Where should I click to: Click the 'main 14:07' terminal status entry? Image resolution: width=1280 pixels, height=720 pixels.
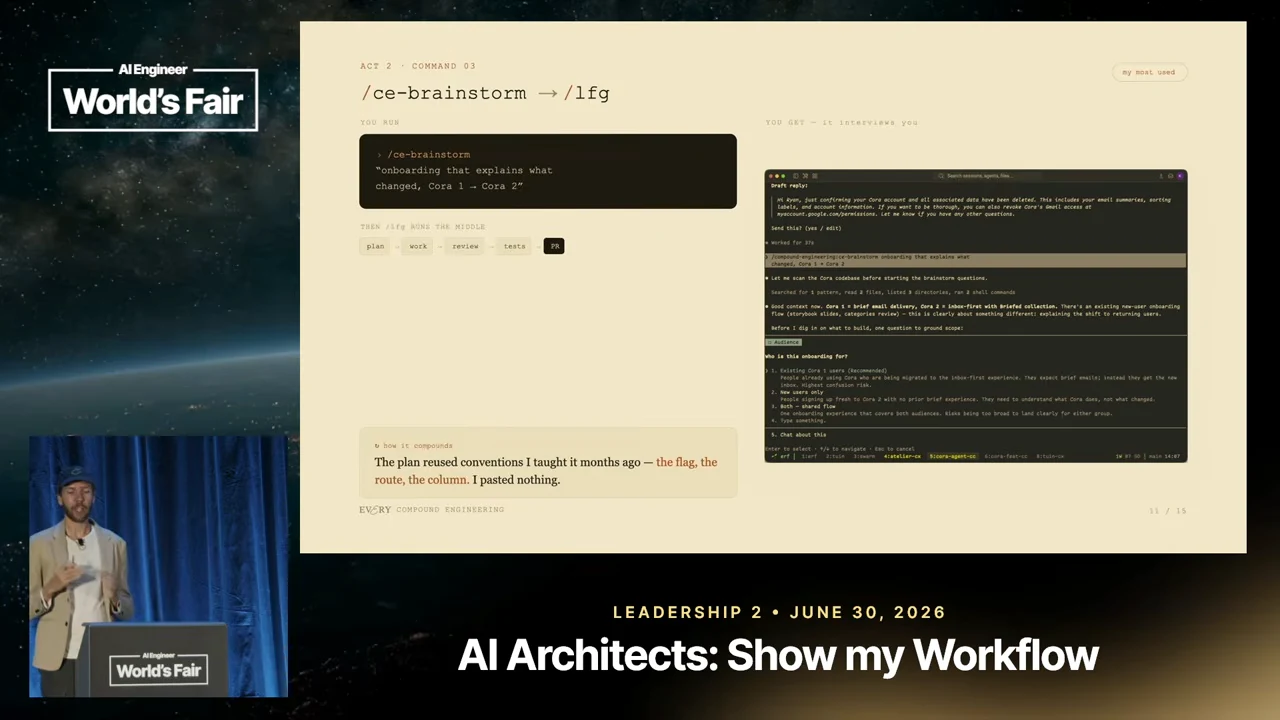pos(1165,456)
